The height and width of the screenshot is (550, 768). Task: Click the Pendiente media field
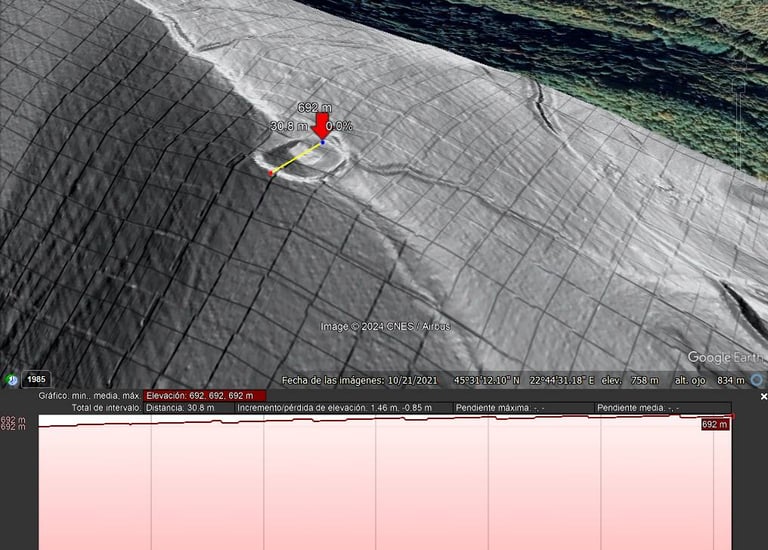pyautogui.click(x=663, y=407)
